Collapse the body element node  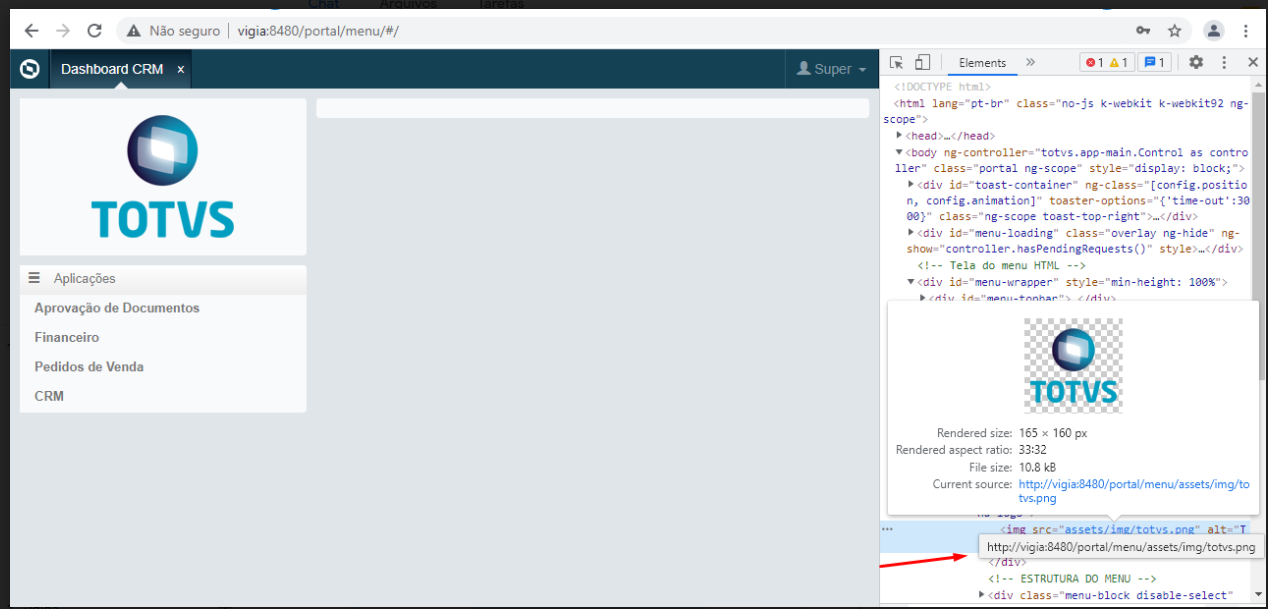[899, 152]
